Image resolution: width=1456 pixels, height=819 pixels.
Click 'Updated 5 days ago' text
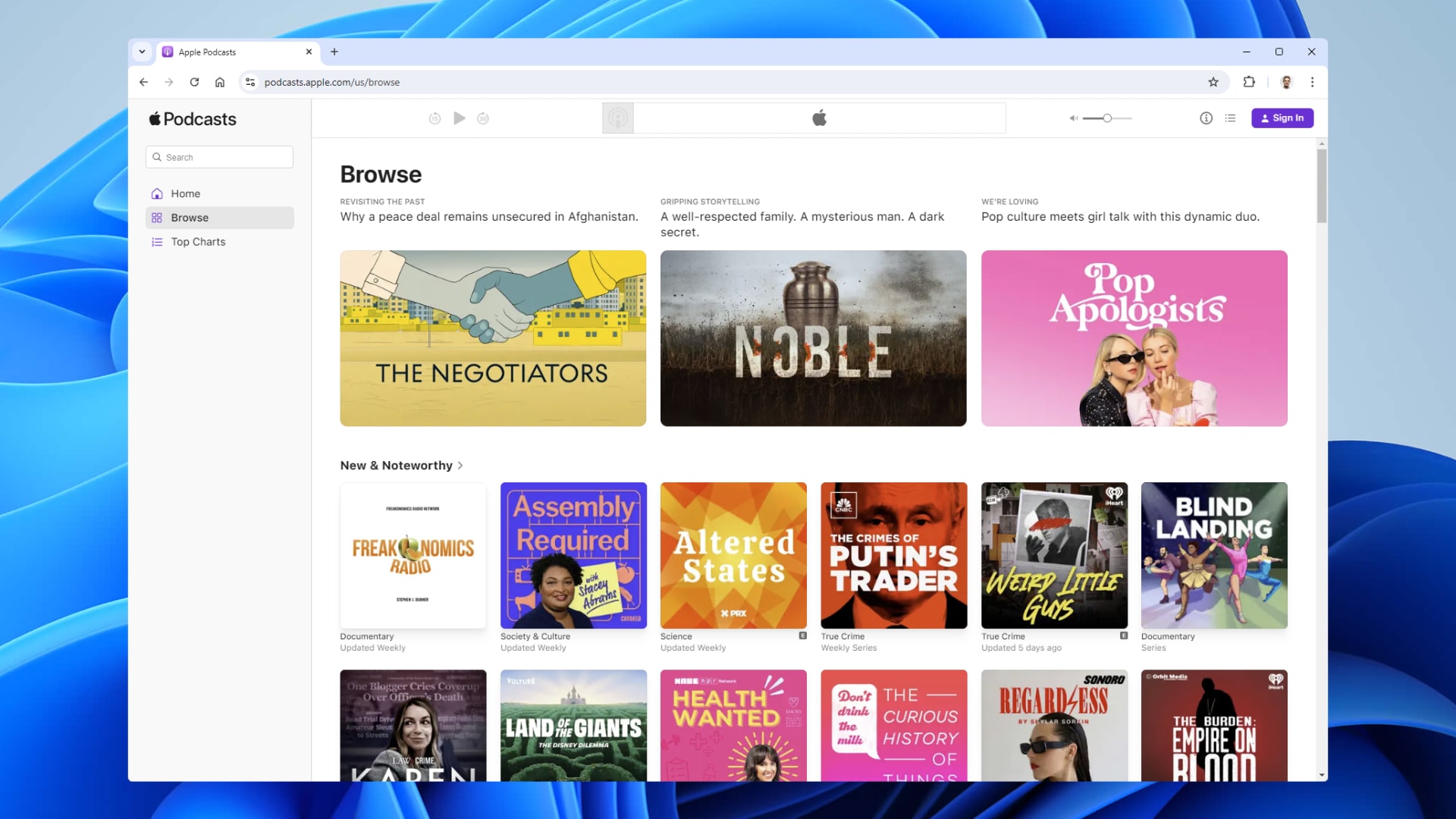pos(1021,648)
